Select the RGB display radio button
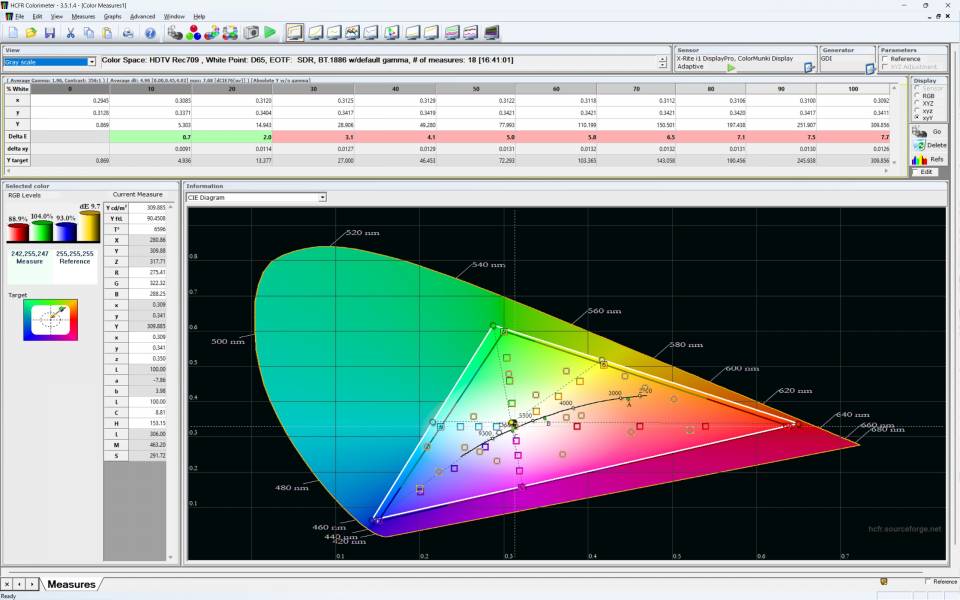960x600 pixels. [917, 96]
